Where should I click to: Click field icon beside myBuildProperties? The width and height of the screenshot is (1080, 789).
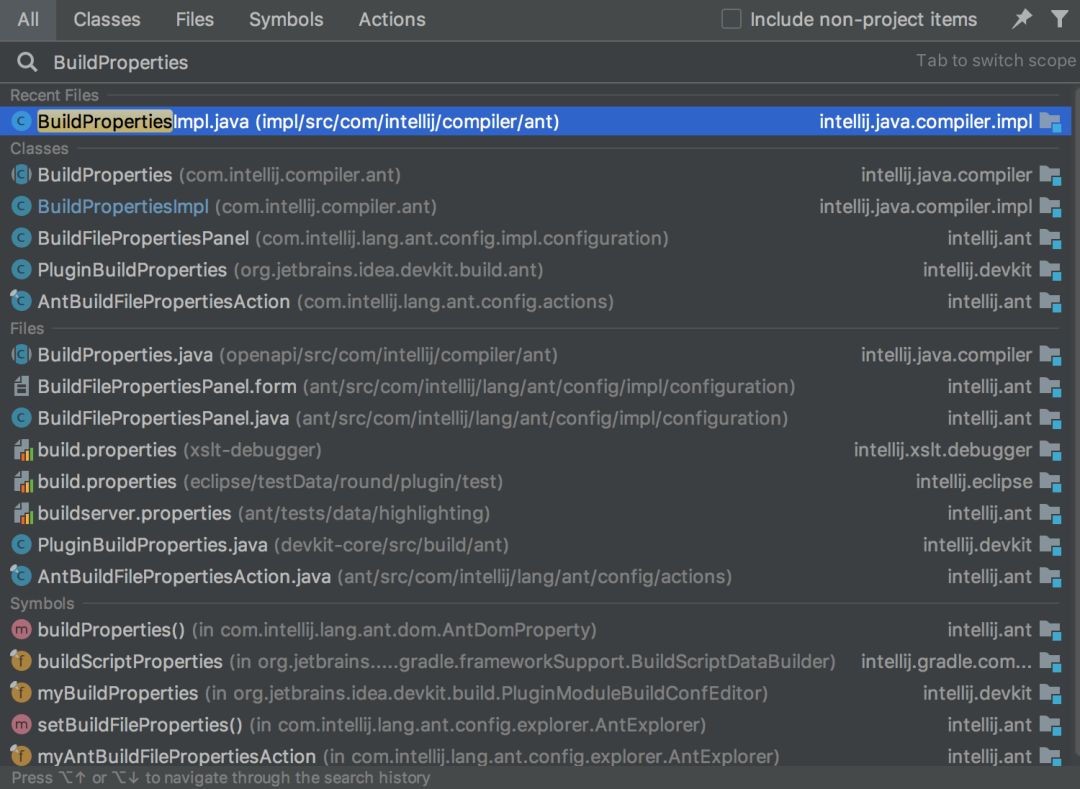click(21, 693)
